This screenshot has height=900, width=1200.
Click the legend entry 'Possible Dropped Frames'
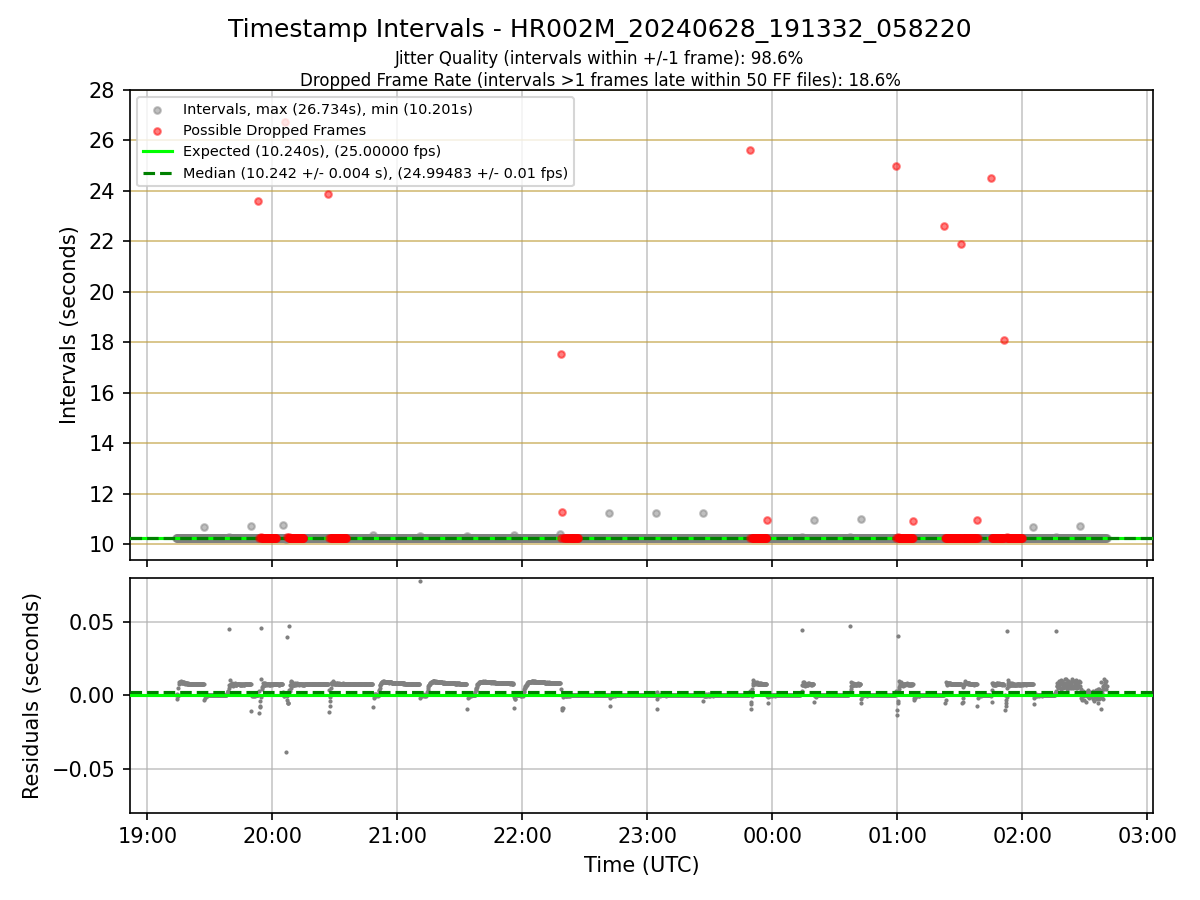(274, 130)
